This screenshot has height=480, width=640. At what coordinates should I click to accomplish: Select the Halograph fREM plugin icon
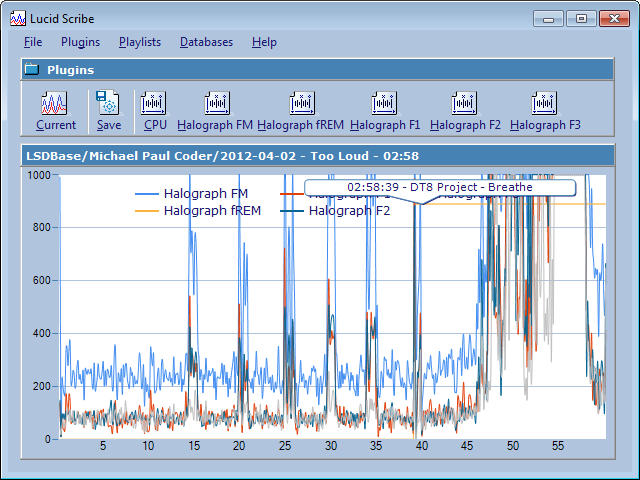[301, 103]
